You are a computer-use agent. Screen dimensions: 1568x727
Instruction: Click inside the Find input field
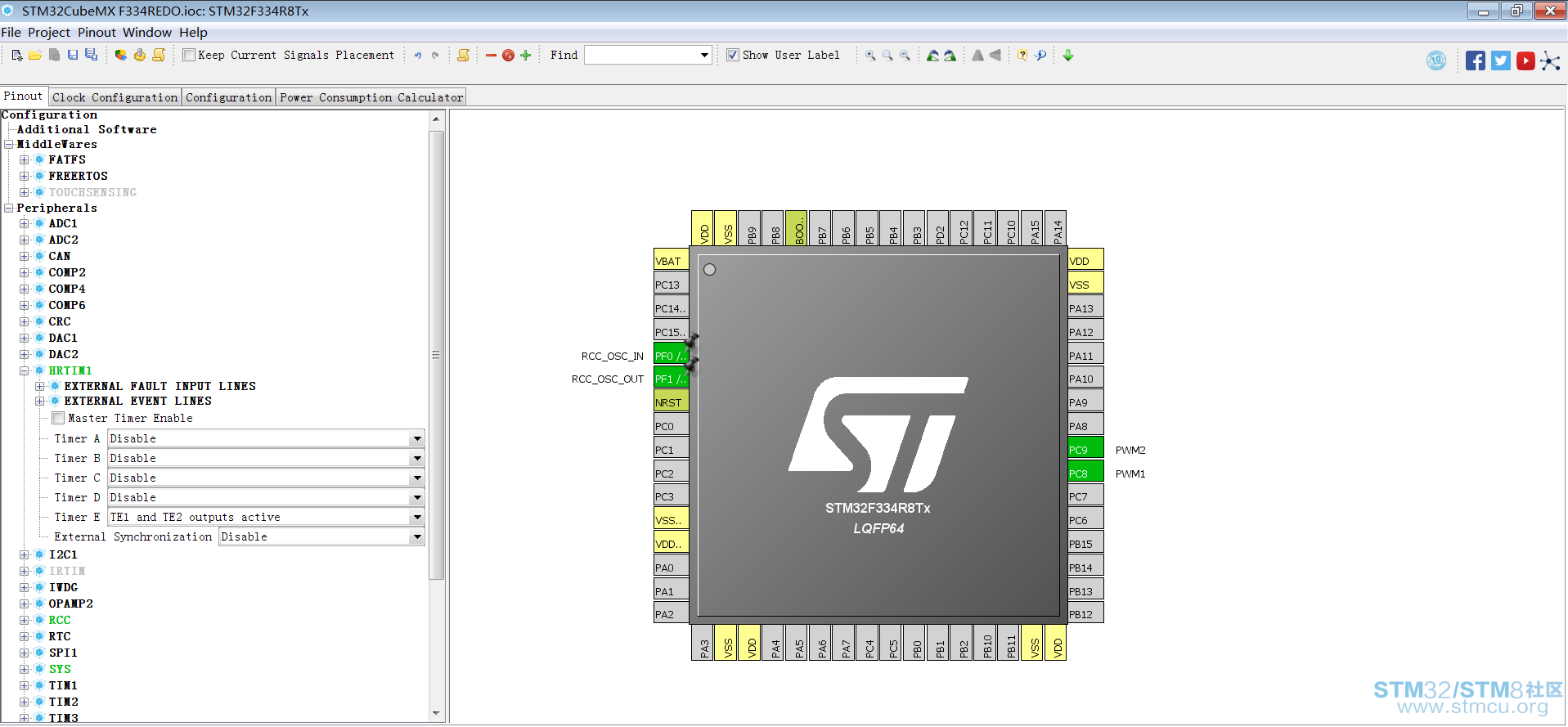[641, 55]
